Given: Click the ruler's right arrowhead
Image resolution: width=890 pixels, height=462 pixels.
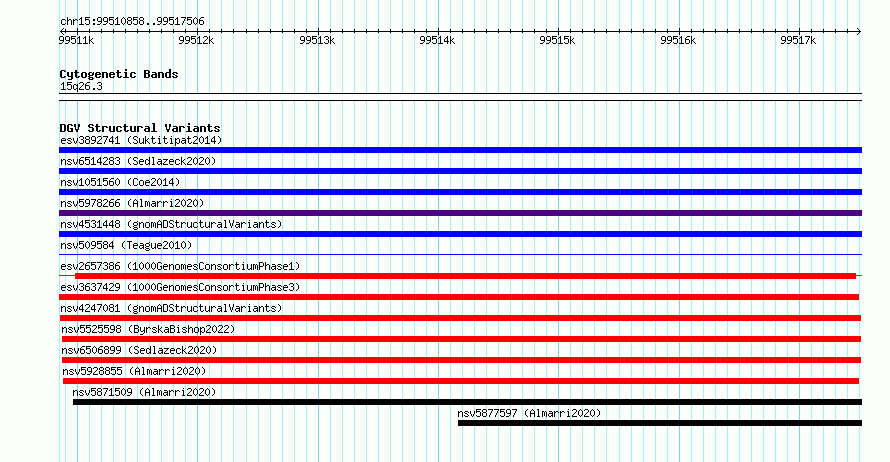Looking at the screenshot, I should tap(859, 31).
